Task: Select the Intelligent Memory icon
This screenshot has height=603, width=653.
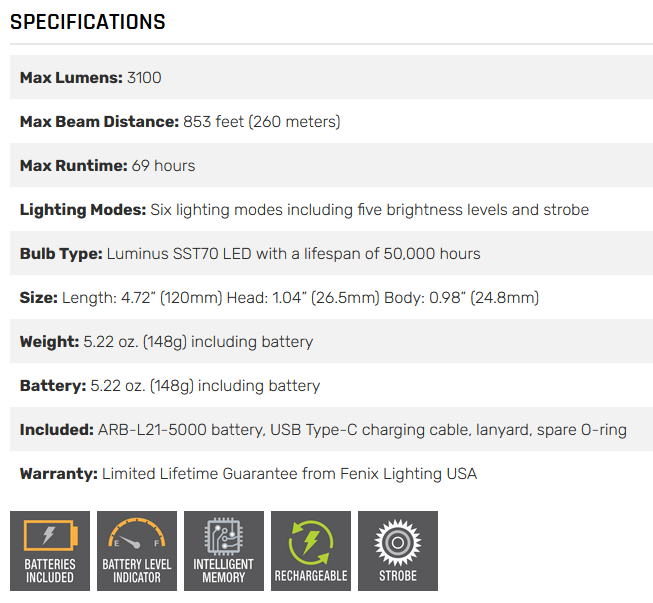Action: [x=224, y=551]
